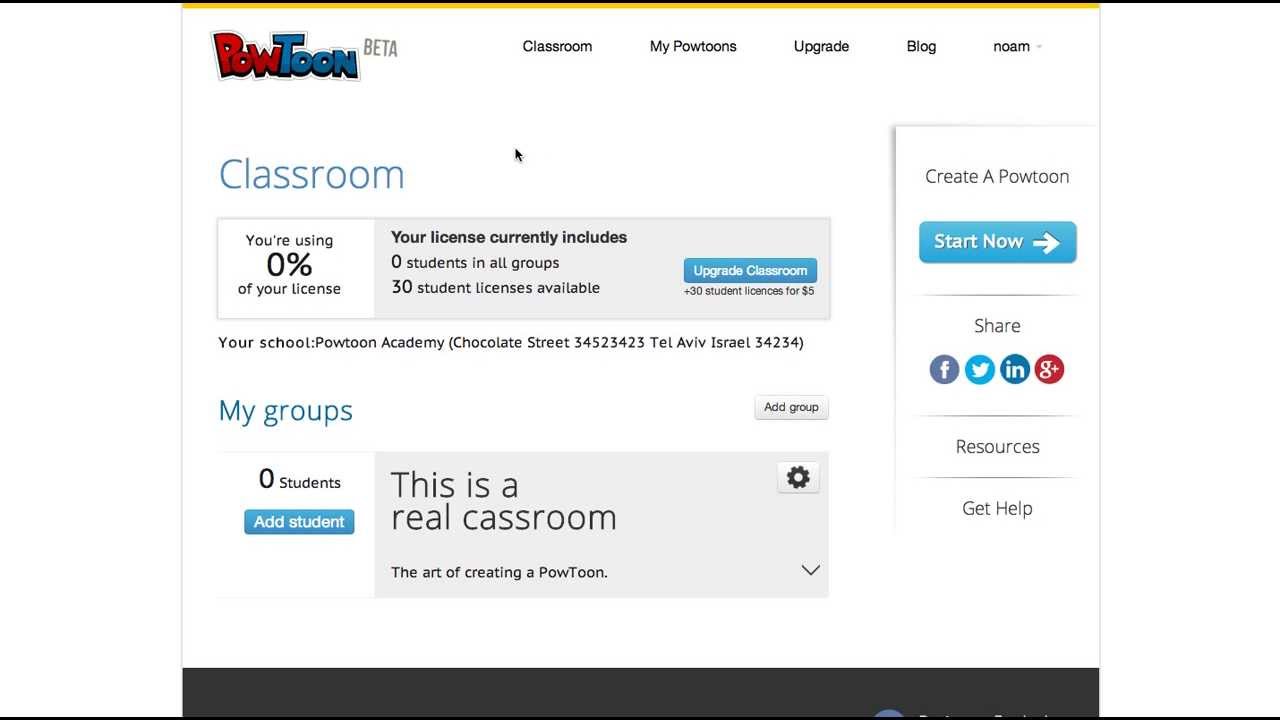Go to Classroom menu item
The height and width of the screenshot is (720, 1280).
[x=557, y=47]
